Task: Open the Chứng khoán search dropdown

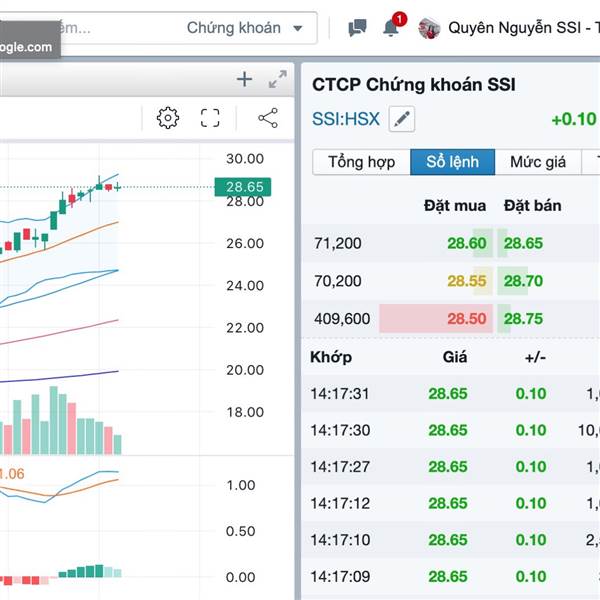Action: click(x=245, y=28)
